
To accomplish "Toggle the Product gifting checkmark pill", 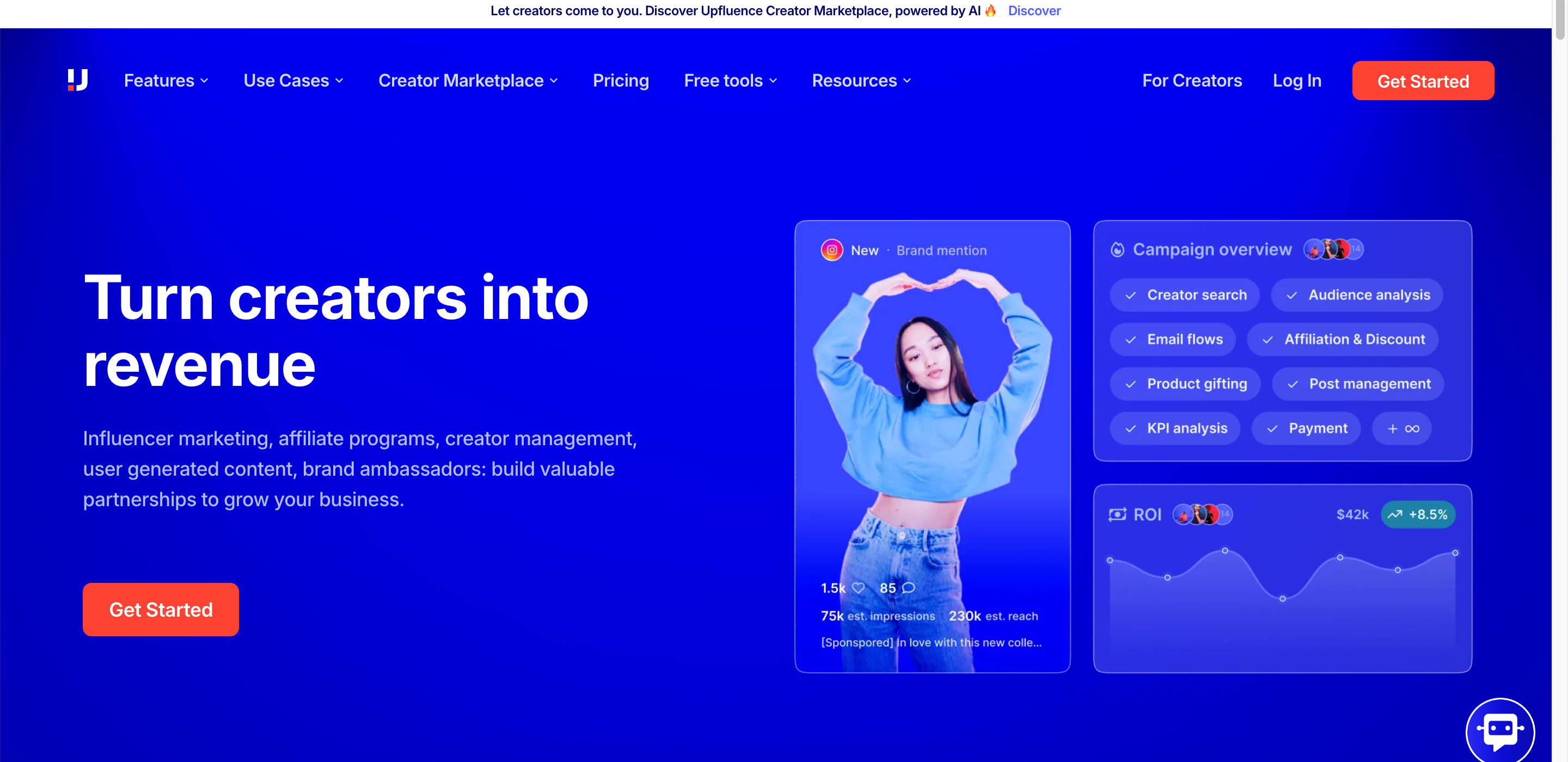I will pos(1185,383).
